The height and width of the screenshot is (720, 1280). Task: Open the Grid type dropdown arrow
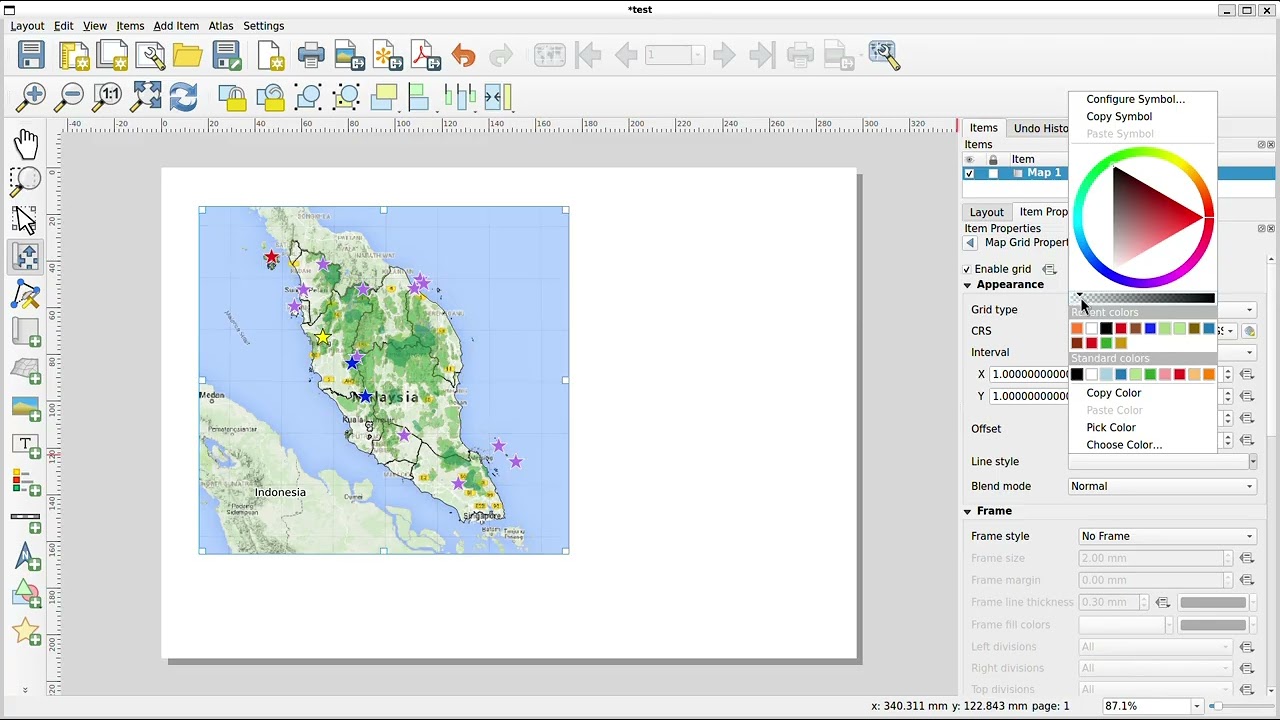click(x=1249, y=310)
